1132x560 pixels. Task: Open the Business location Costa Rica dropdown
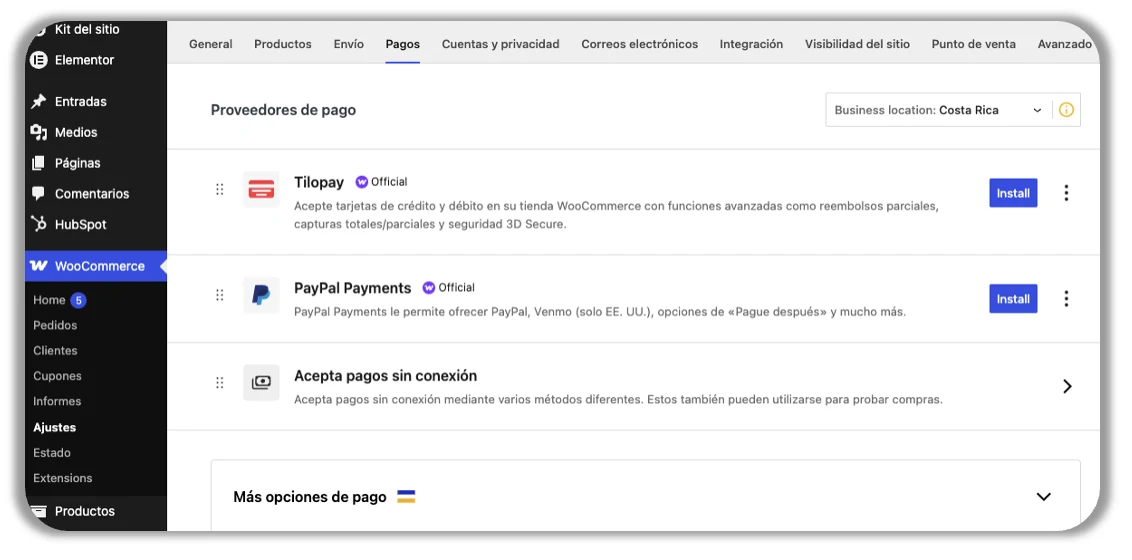(939, 110)
